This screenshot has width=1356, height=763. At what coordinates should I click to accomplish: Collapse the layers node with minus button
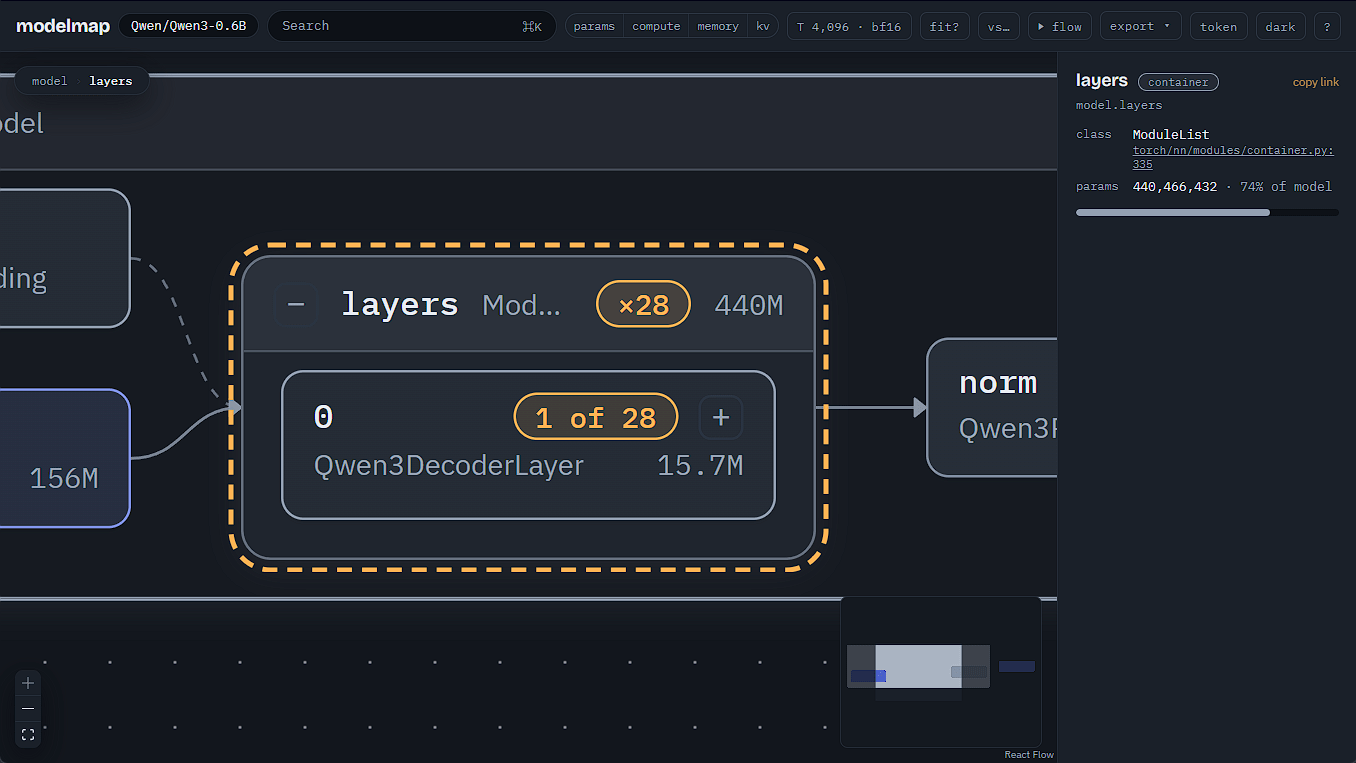tap(296, 304)
